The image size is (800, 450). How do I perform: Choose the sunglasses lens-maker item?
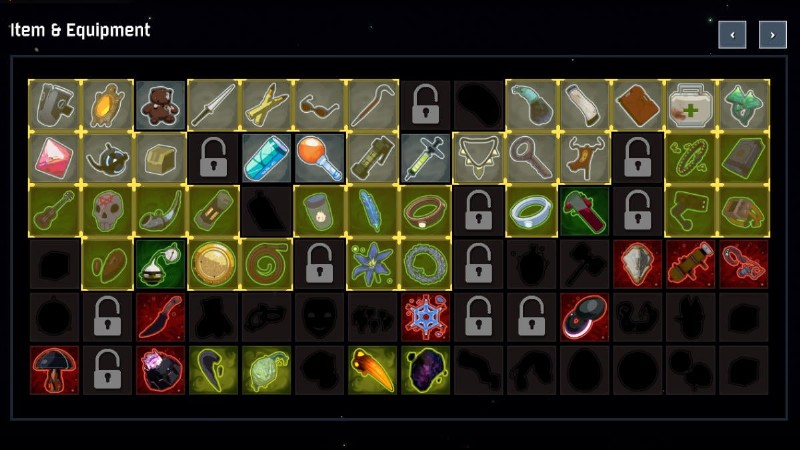pos(319,105)
